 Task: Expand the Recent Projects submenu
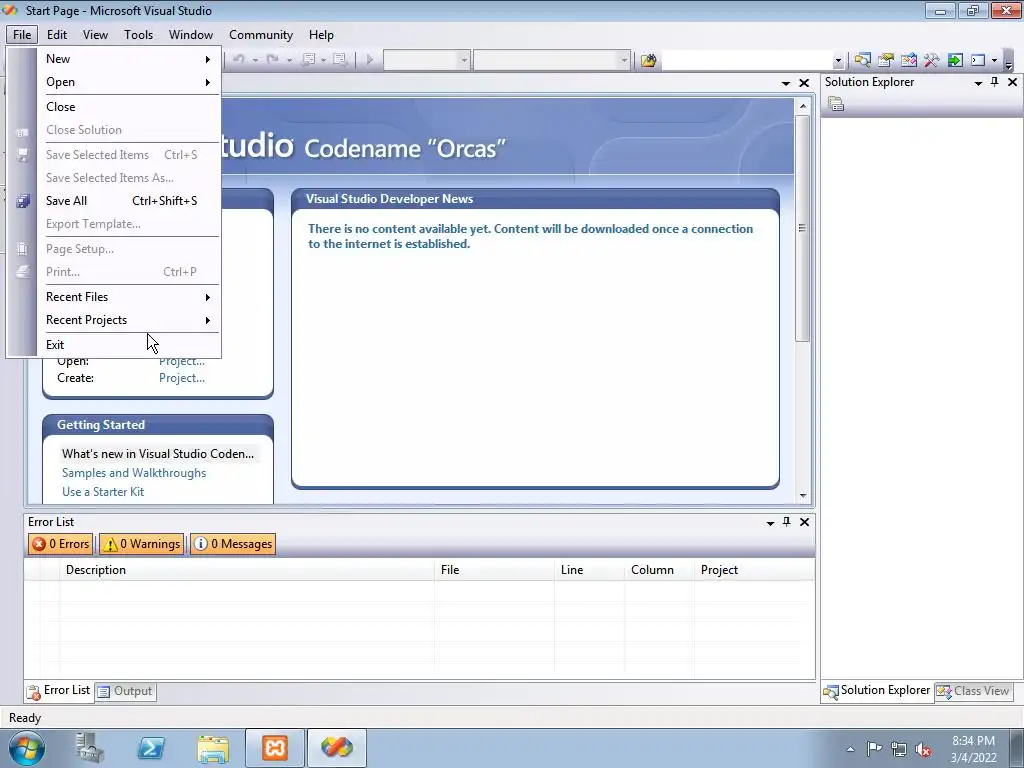click(129, 320)
